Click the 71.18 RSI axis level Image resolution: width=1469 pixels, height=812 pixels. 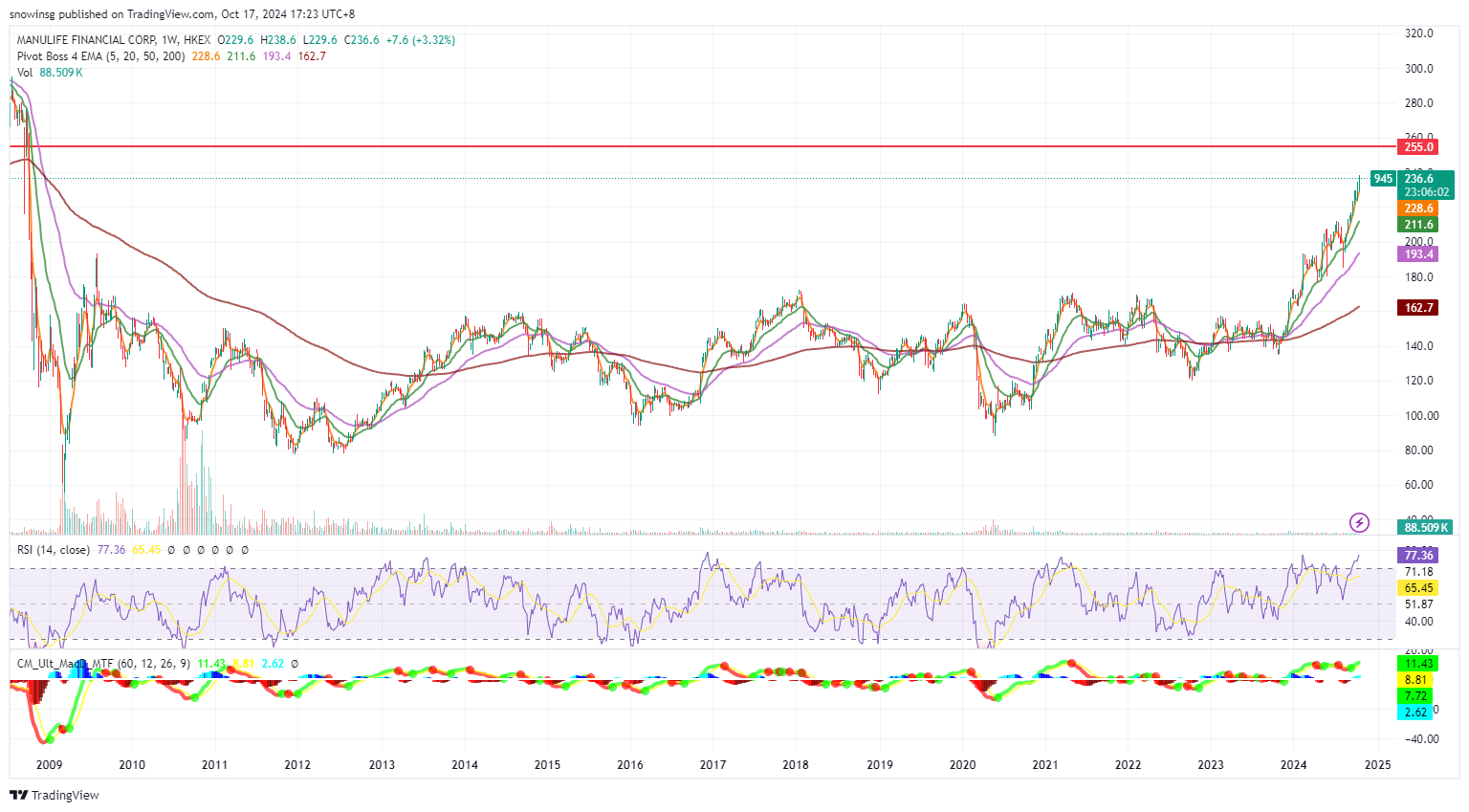point(1418,572)
